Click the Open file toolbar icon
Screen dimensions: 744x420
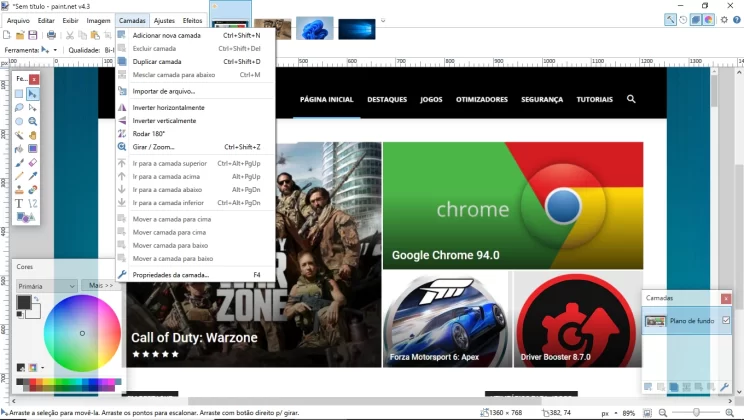pos(20,35)
